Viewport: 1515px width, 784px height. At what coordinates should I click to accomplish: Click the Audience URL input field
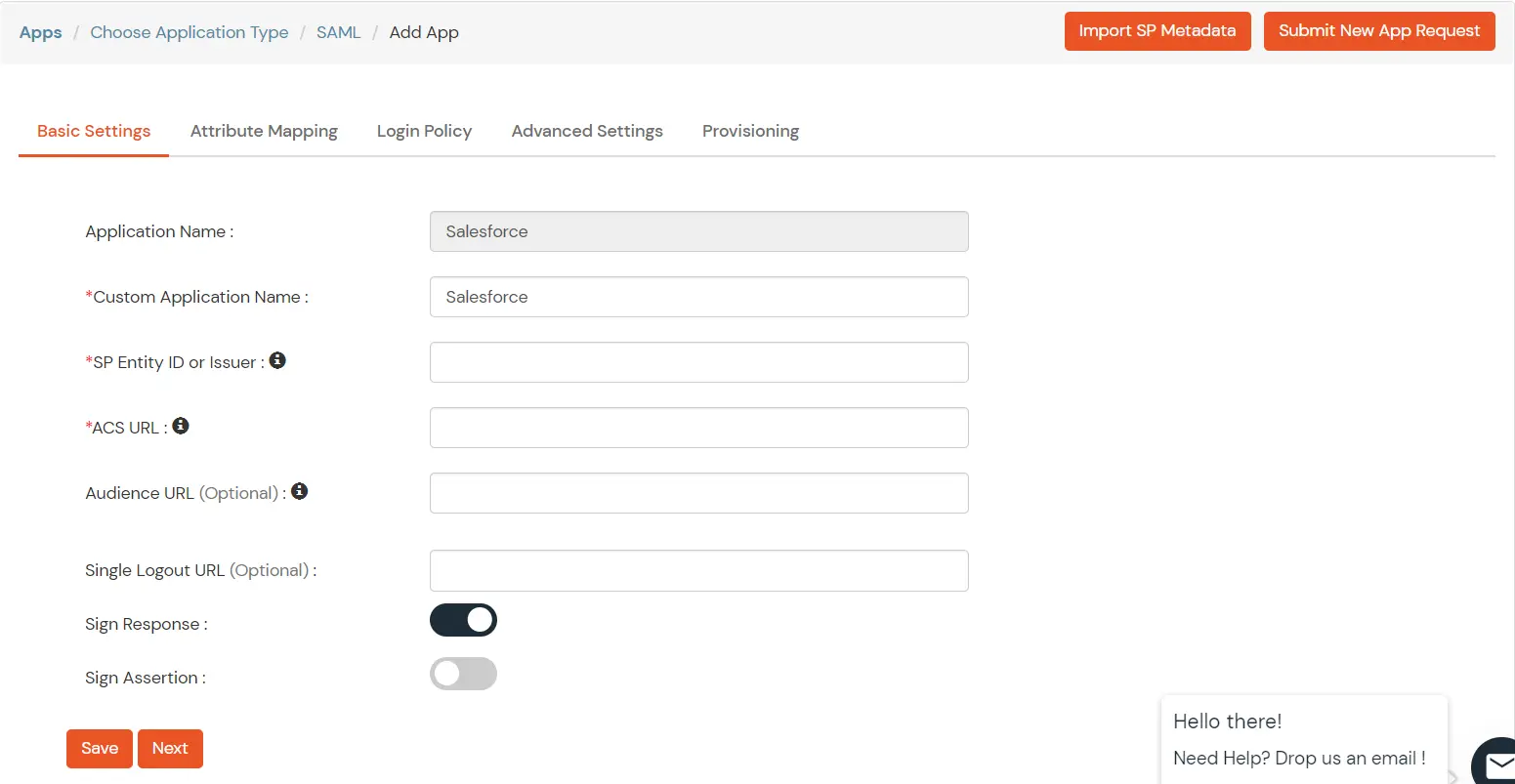coord(699,493)
